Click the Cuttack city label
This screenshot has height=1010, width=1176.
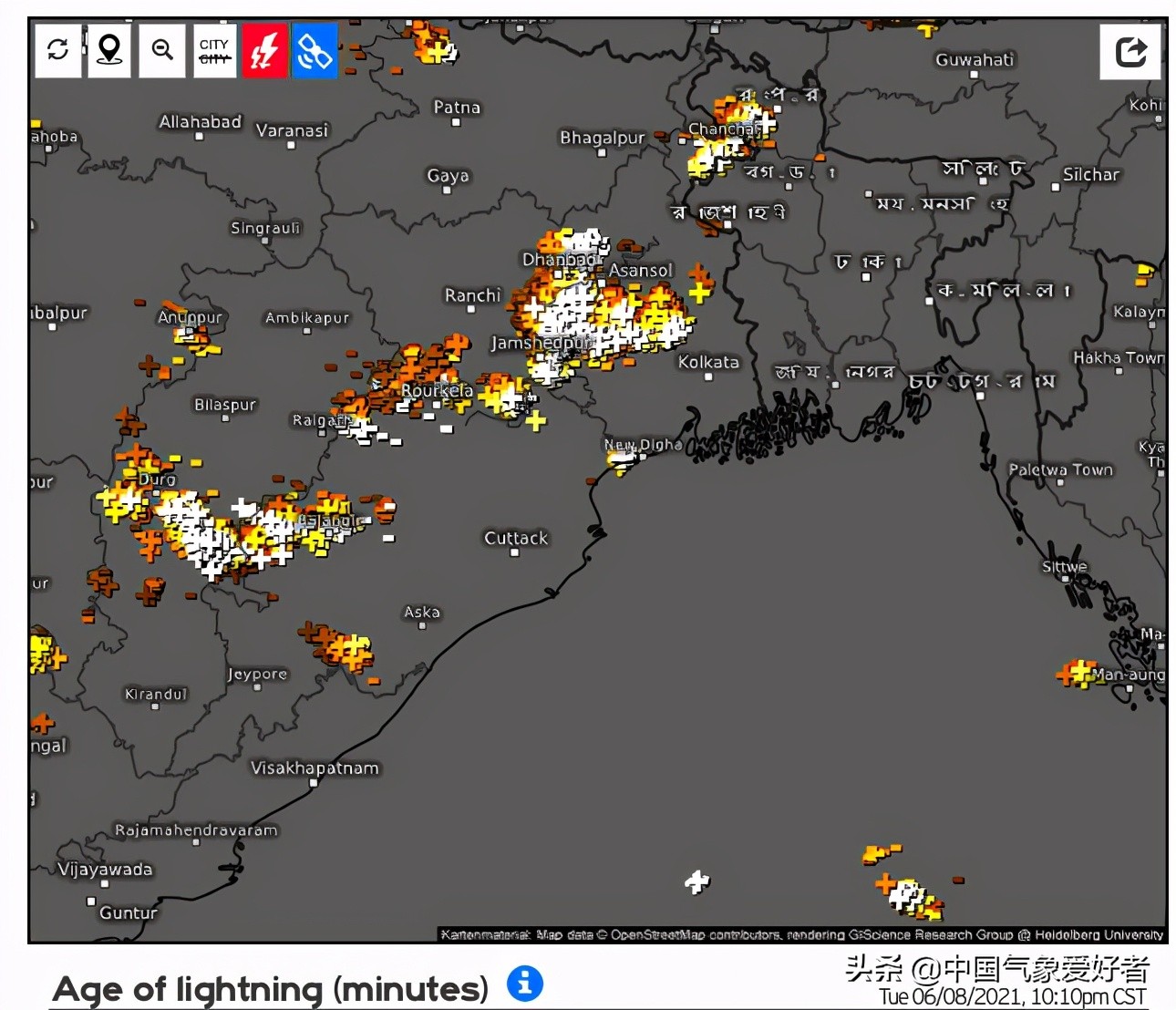[516, 538]
